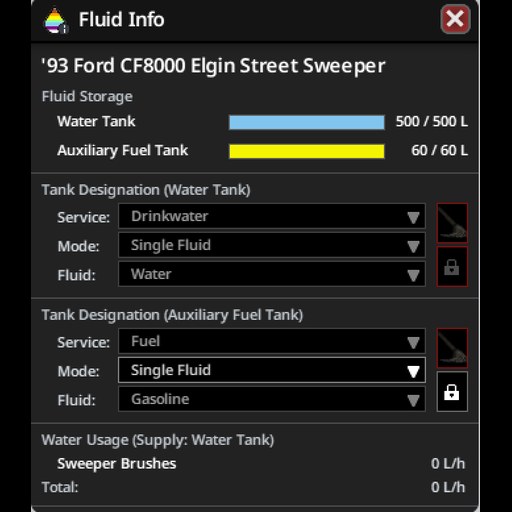Open the Fuel service dropdown

[272, 341]
